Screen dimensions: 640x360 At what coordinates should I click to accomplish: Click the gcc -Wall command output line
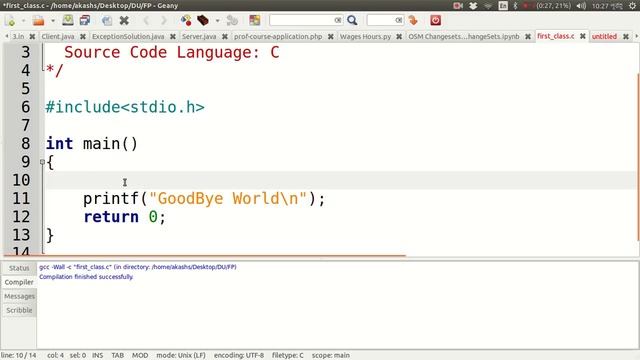[138, 267]
